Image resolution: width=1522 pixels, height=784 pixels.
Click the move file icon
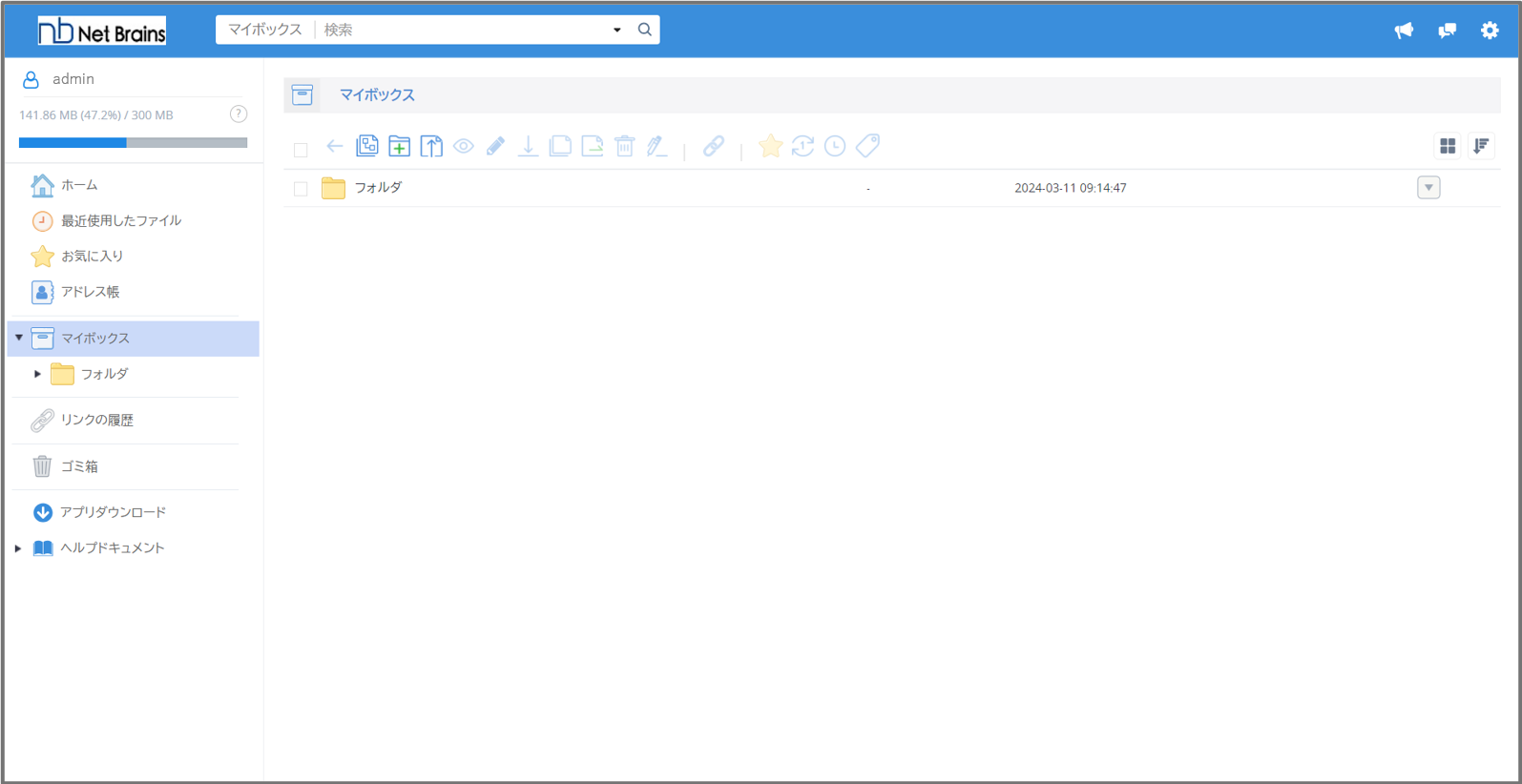point(593,146)
